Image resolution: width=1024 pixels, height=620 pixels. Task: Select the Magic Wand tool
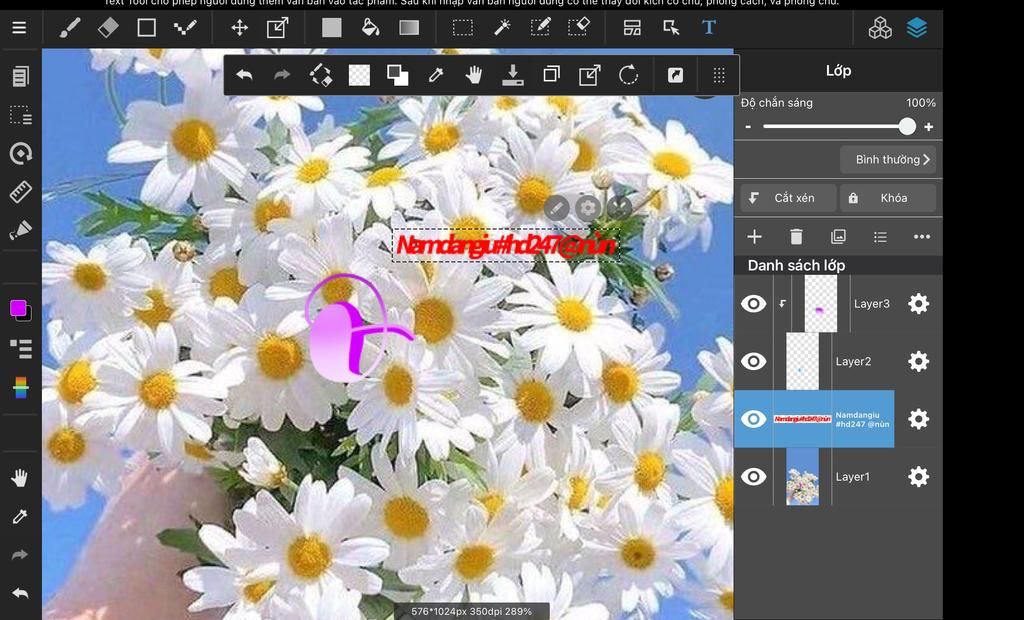(502, 28)
